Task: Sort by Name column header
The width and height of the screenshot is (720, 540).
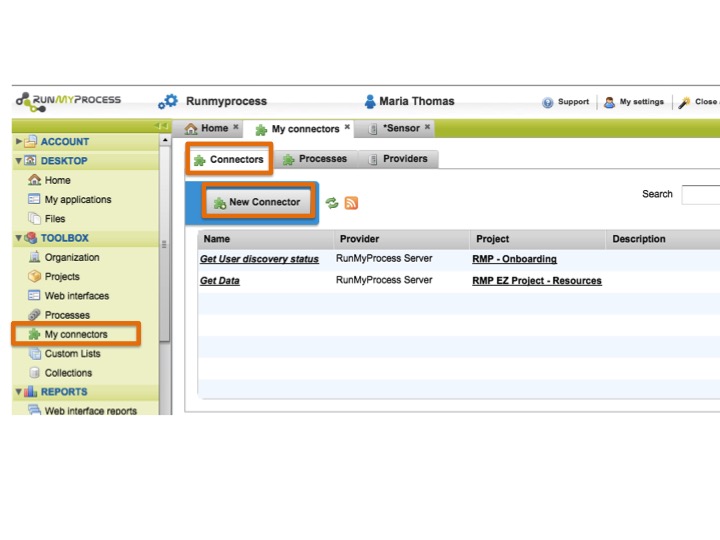Action: tap(265, 239)
